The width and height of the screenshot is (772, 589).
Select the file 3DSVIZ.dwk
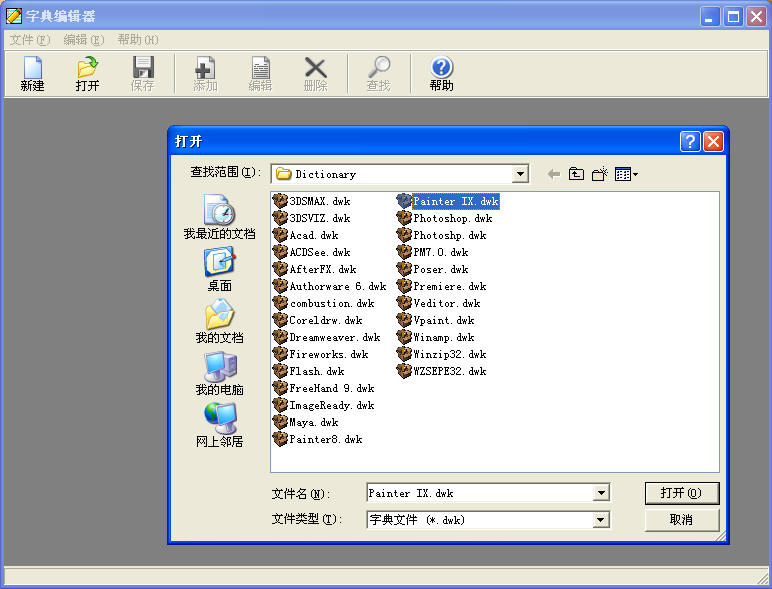pyautogui.click(x=312, y=218)
